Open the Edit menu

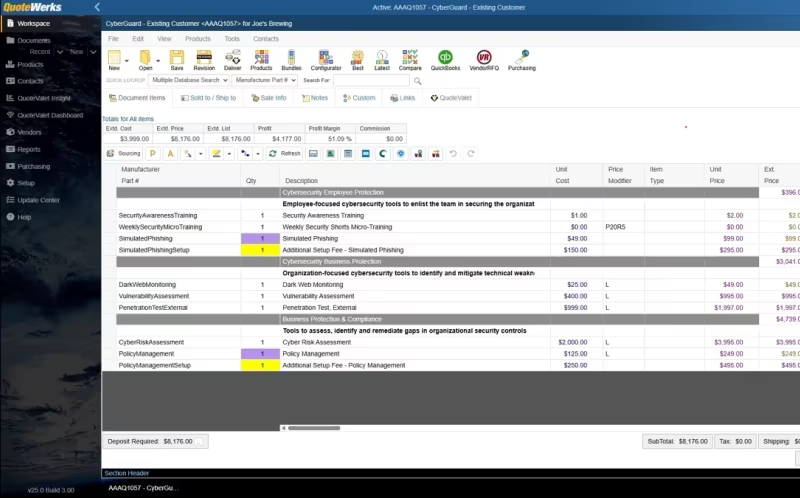tap(138, 39)
